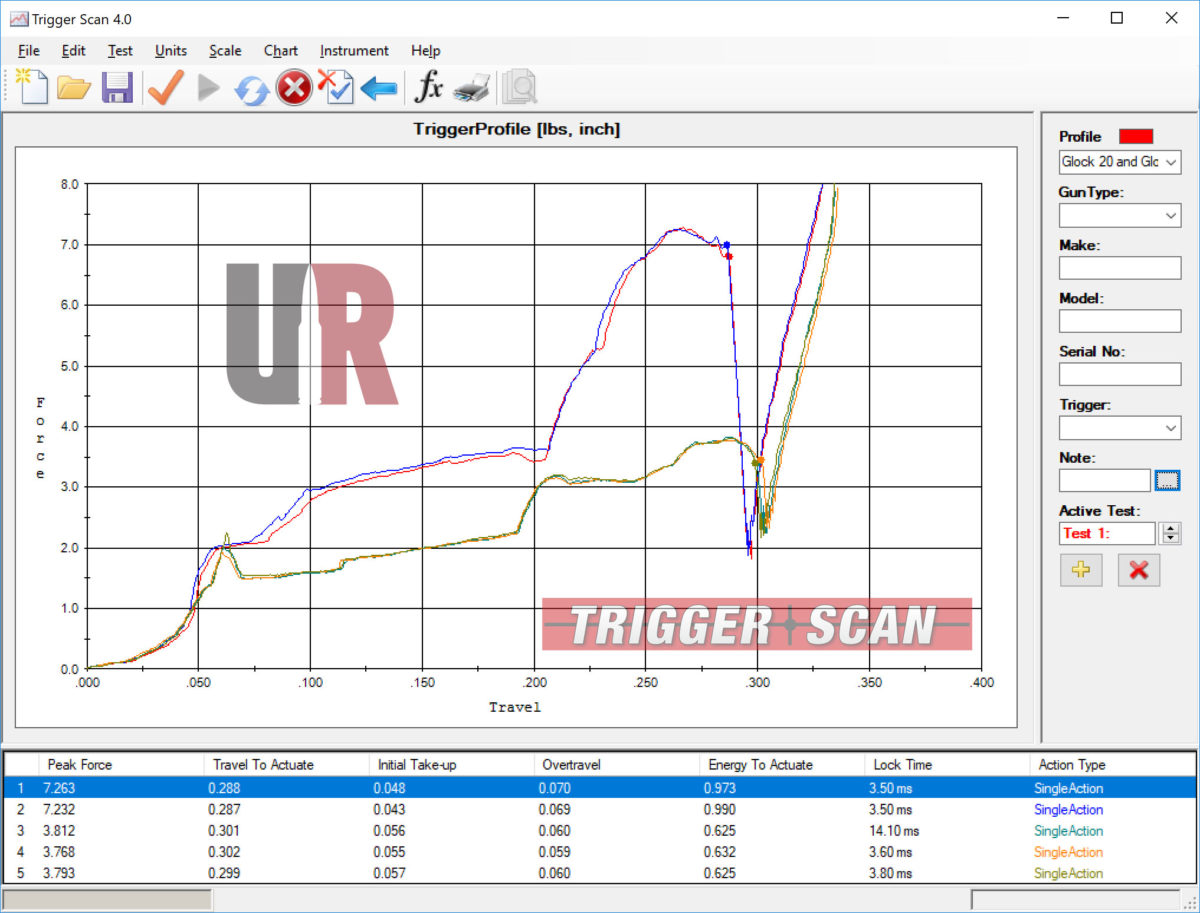Refresh the data using the sync icon

[249, 88]
